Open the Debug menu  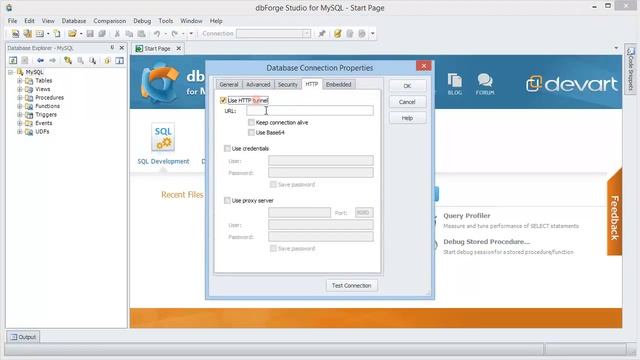click(142, 21)
